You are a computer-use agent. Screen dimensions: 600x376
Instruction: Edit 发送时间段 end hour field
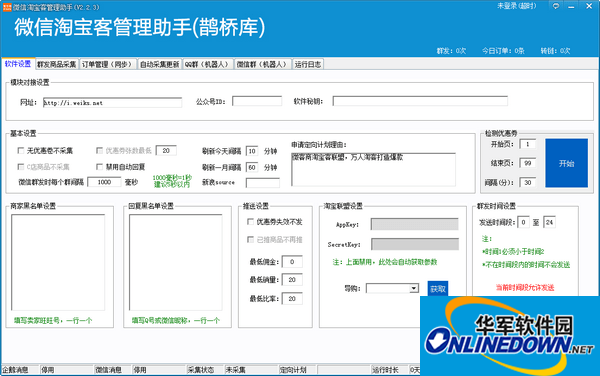[x=549, y=222]
